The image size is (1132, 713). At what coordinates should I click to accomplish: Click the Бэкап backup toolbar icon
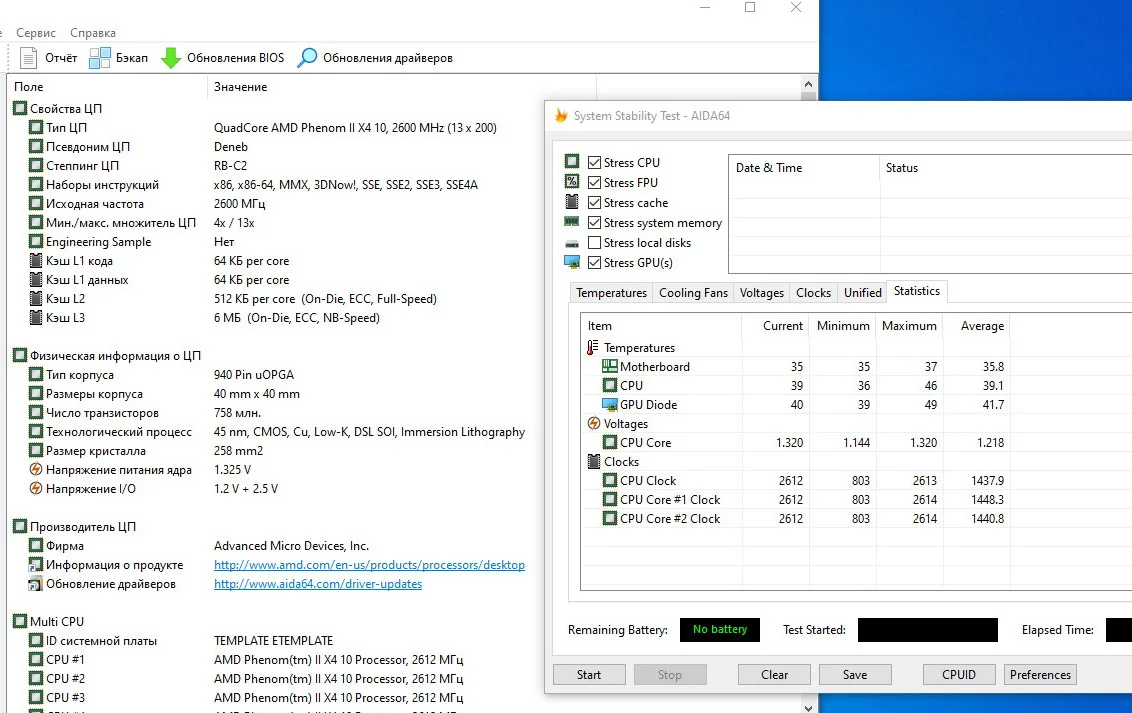tap(100, 58)
